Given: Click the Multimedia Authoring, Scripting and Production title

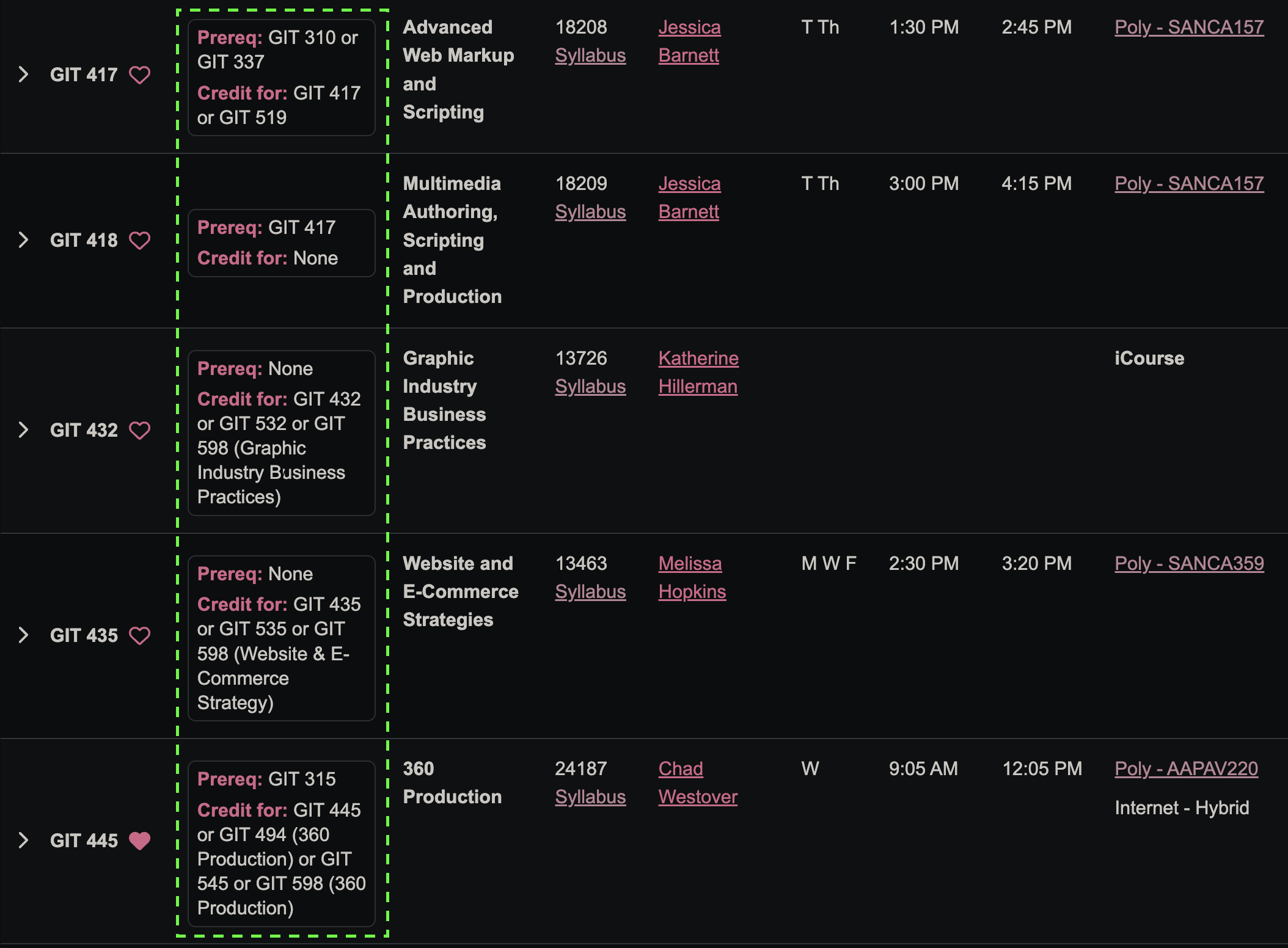Looking at the screenshot, I should [452, 241].
